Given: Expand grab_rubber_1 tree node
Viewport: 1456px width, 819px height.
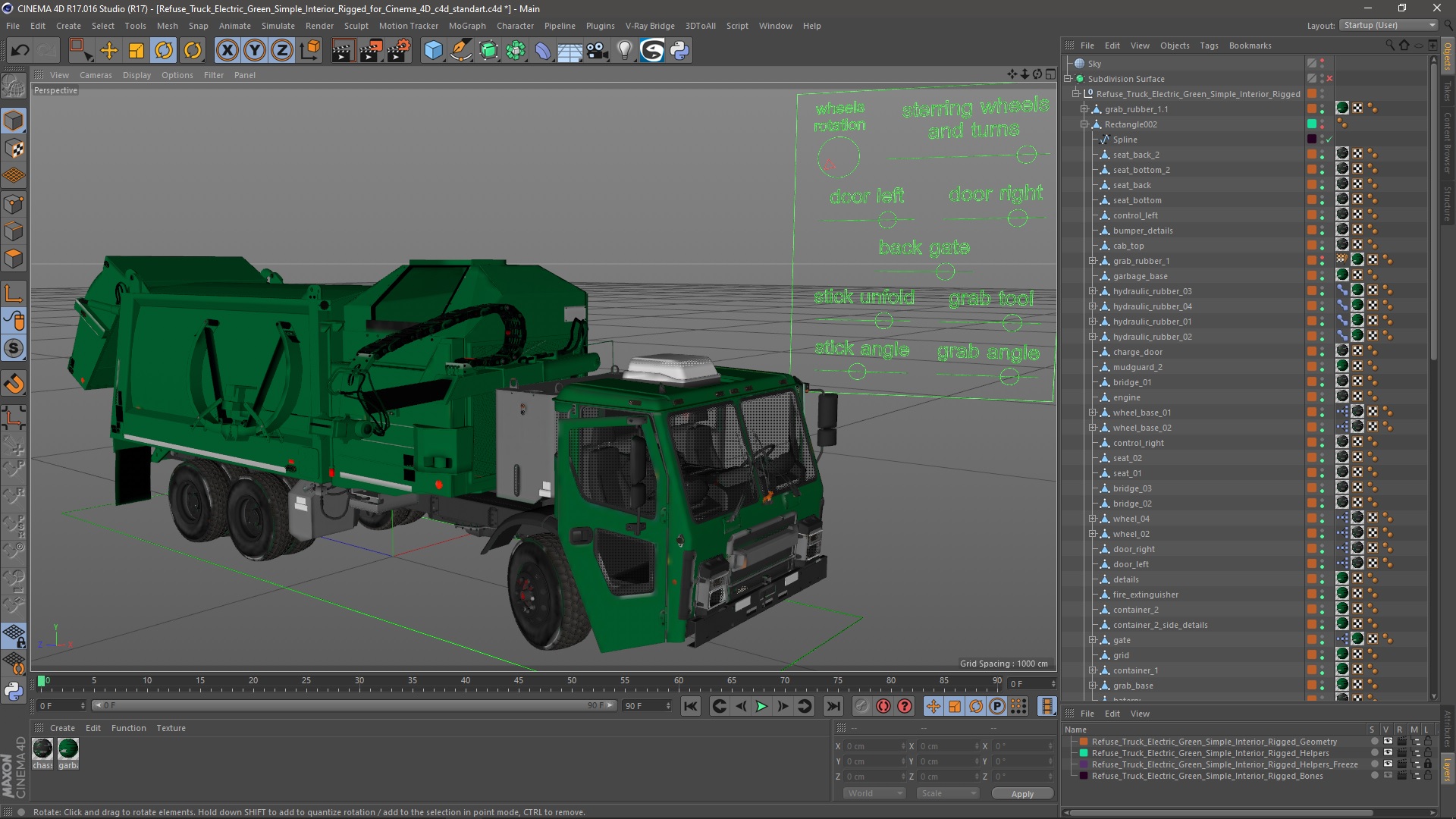Looking at the screenshot, I should pos(1093,261).
